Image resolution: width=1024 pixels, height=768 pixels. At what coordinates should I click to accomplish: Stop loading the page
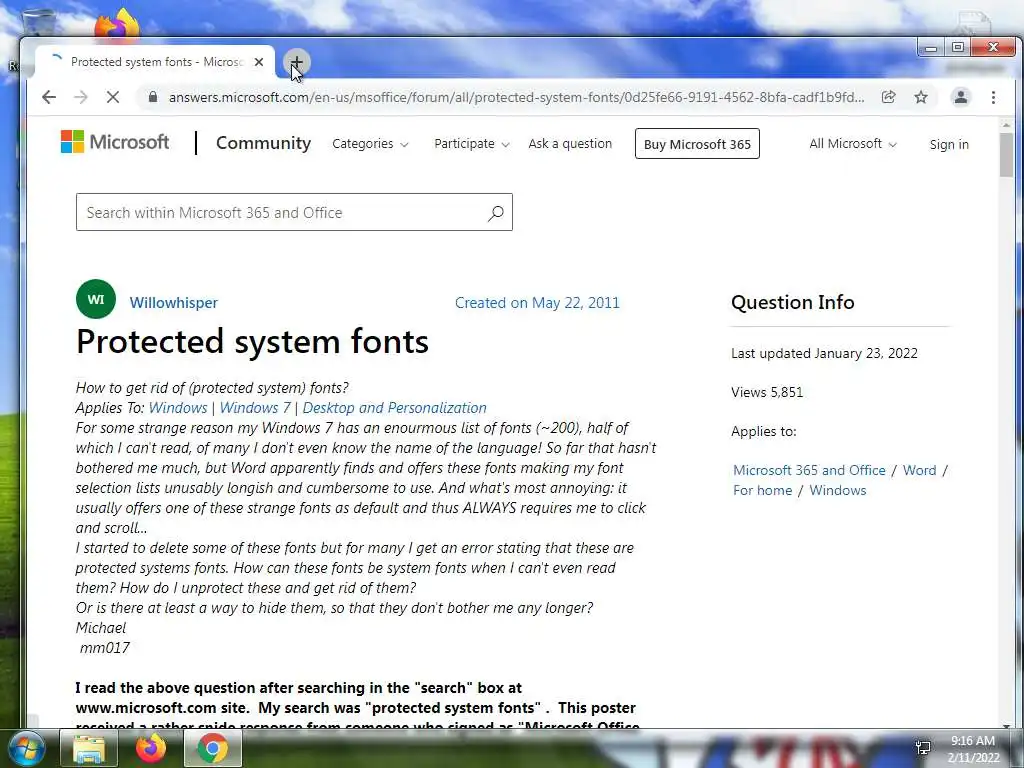(113, 97)
